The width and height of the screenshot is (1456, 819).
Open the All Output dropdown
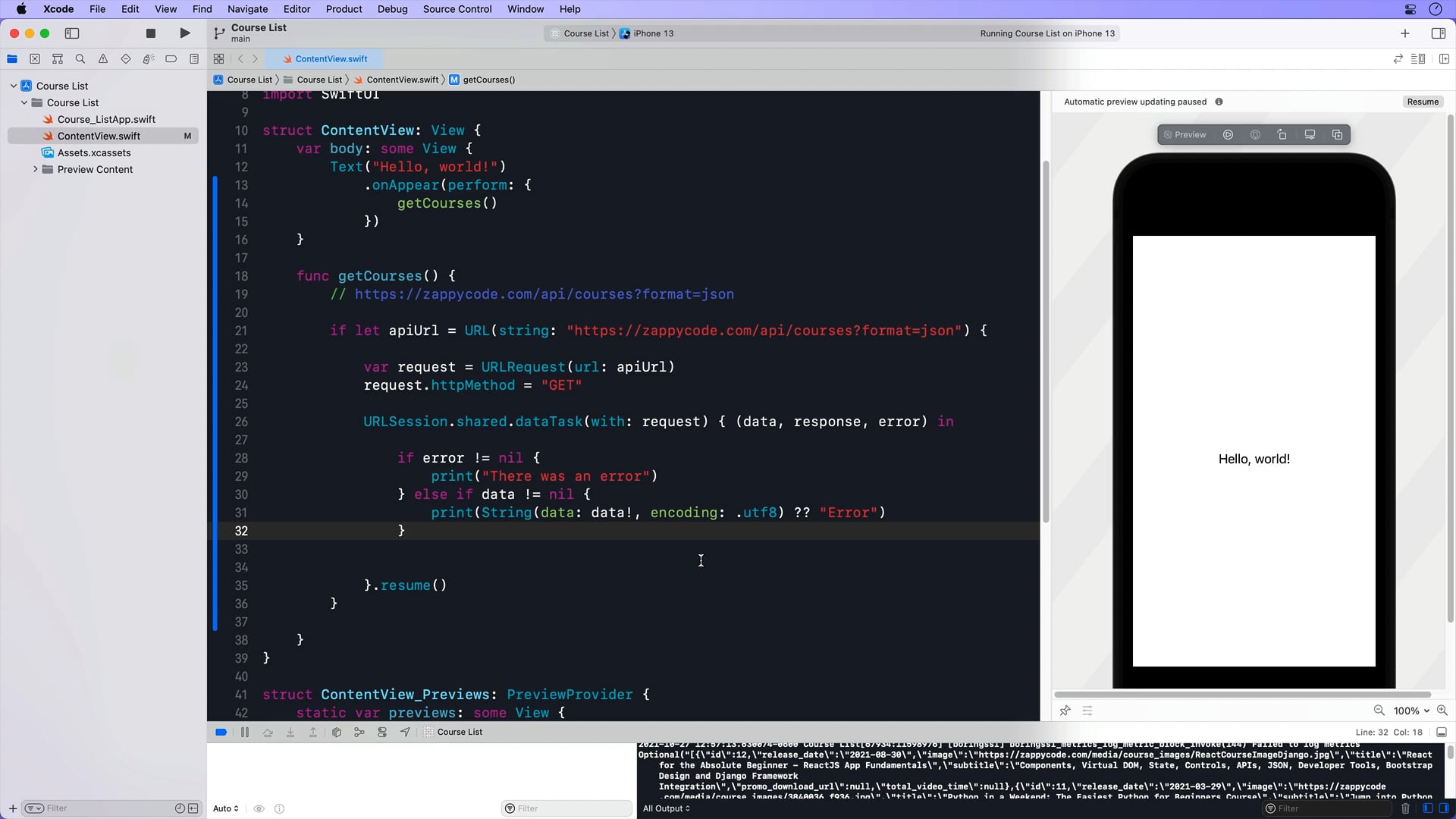click(x=667, y=809)
